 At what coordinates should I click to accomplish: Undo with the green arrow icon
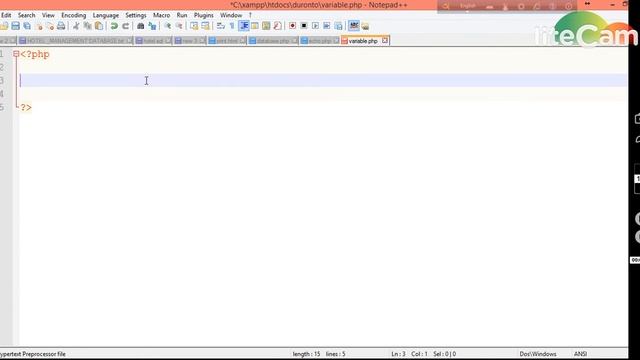coord(114,26)
